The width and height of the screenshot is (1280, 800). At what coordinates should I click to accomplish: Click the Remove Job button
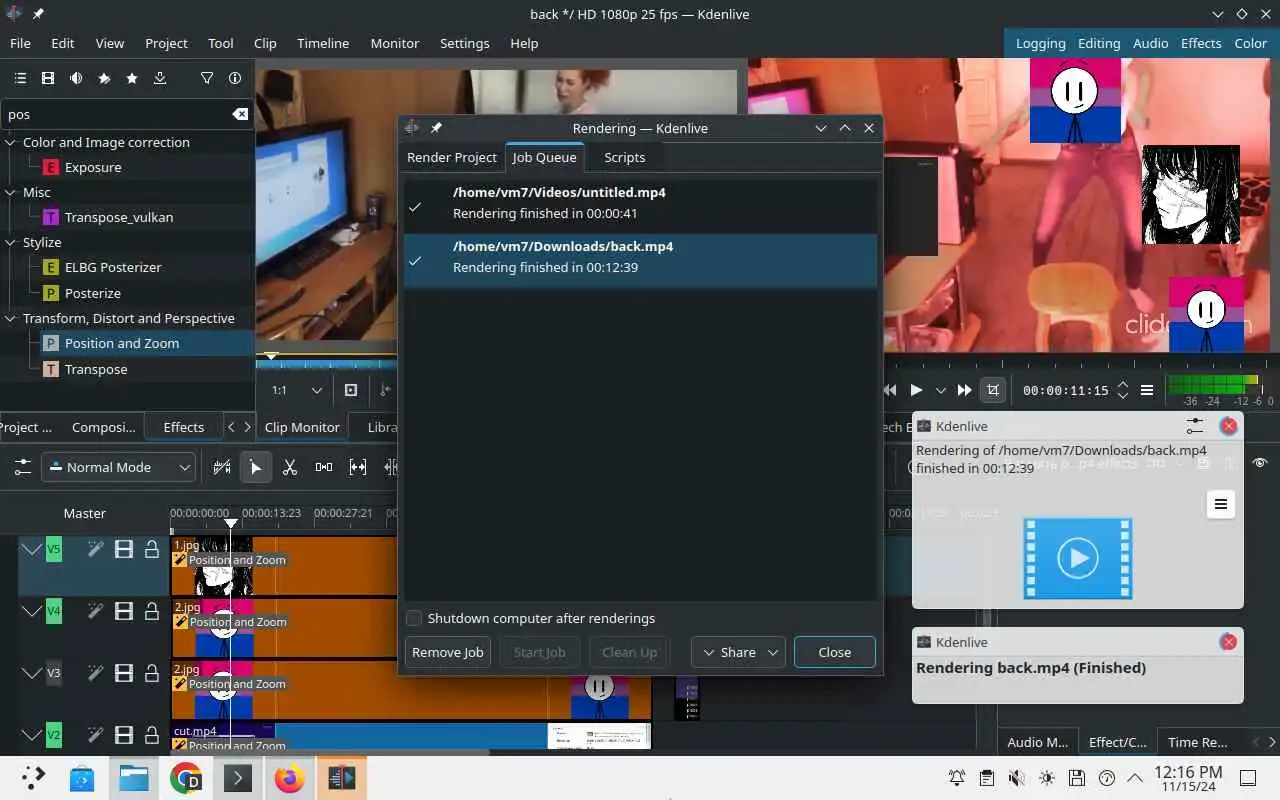[448, 652]
